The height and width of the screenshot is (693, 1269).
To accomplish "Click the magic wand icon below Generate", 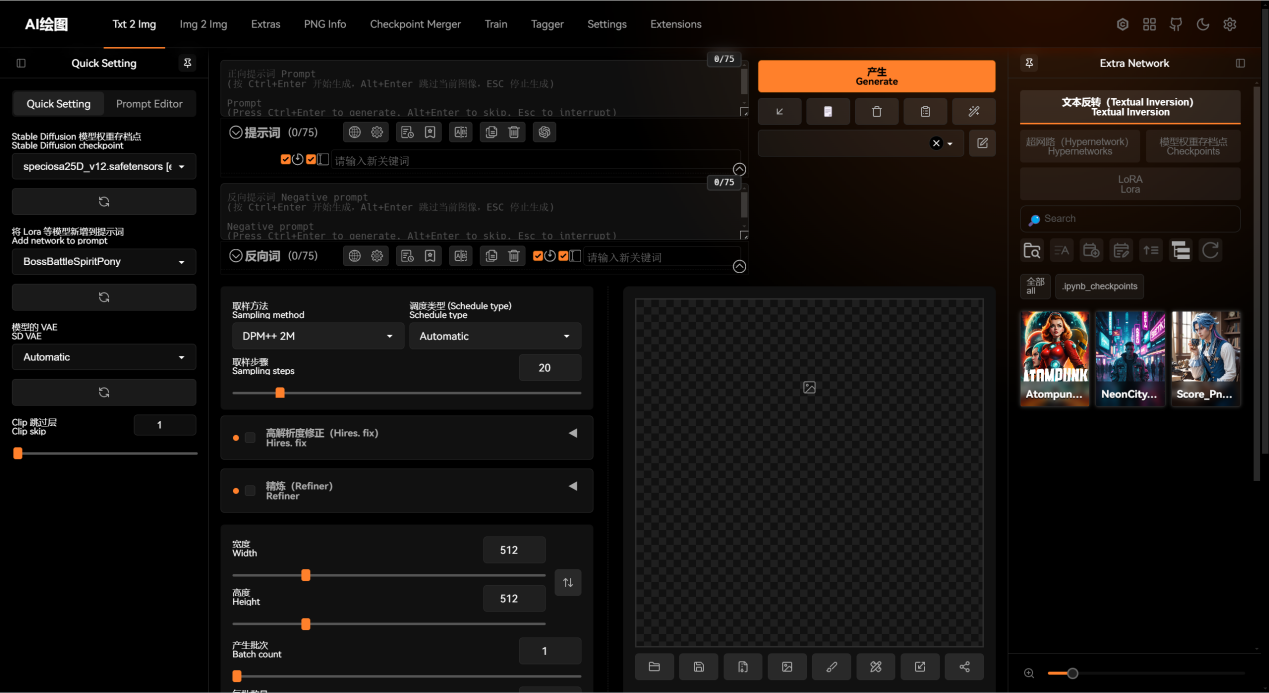I will 973,111.
